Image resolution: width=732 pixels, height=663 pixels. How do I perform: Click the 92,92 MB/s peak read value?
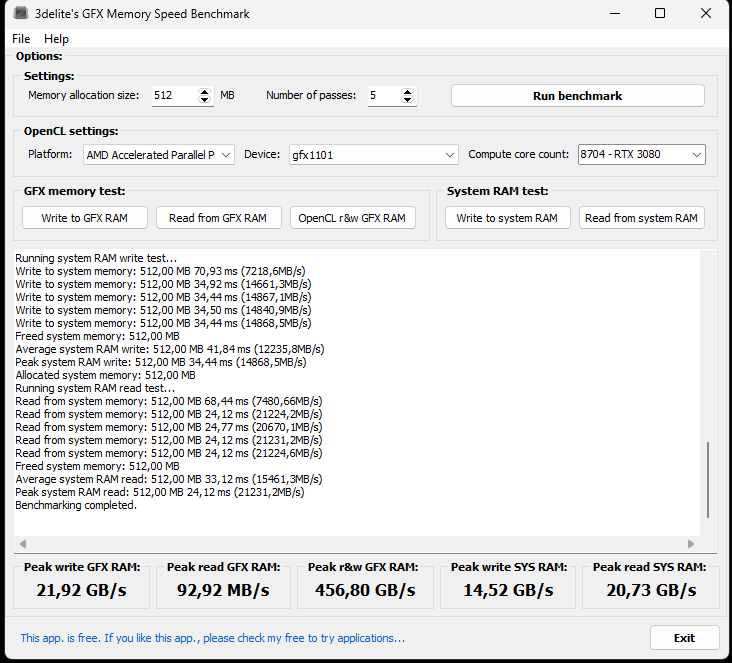tap(223, 590)
